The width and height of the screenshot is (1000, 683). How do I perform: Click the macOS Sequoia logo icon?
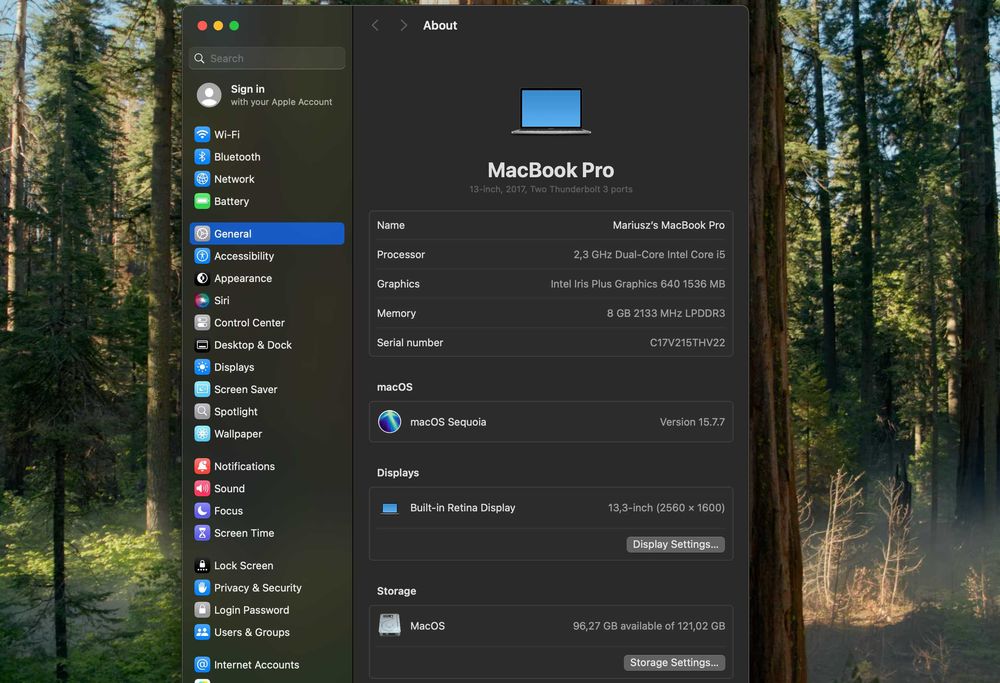point(390,422)
